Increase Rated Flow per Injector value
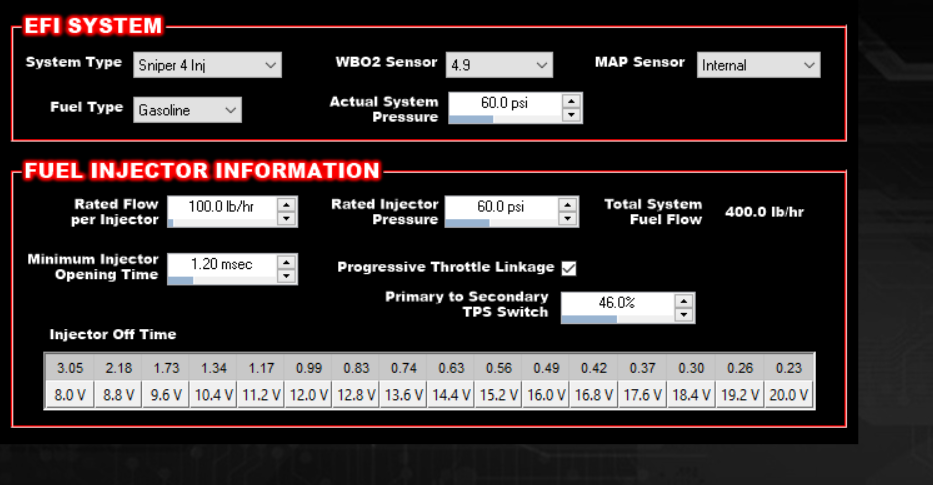The width and height of the screenshot is (933, 485). pyautogui.click(x=287, y=203)
